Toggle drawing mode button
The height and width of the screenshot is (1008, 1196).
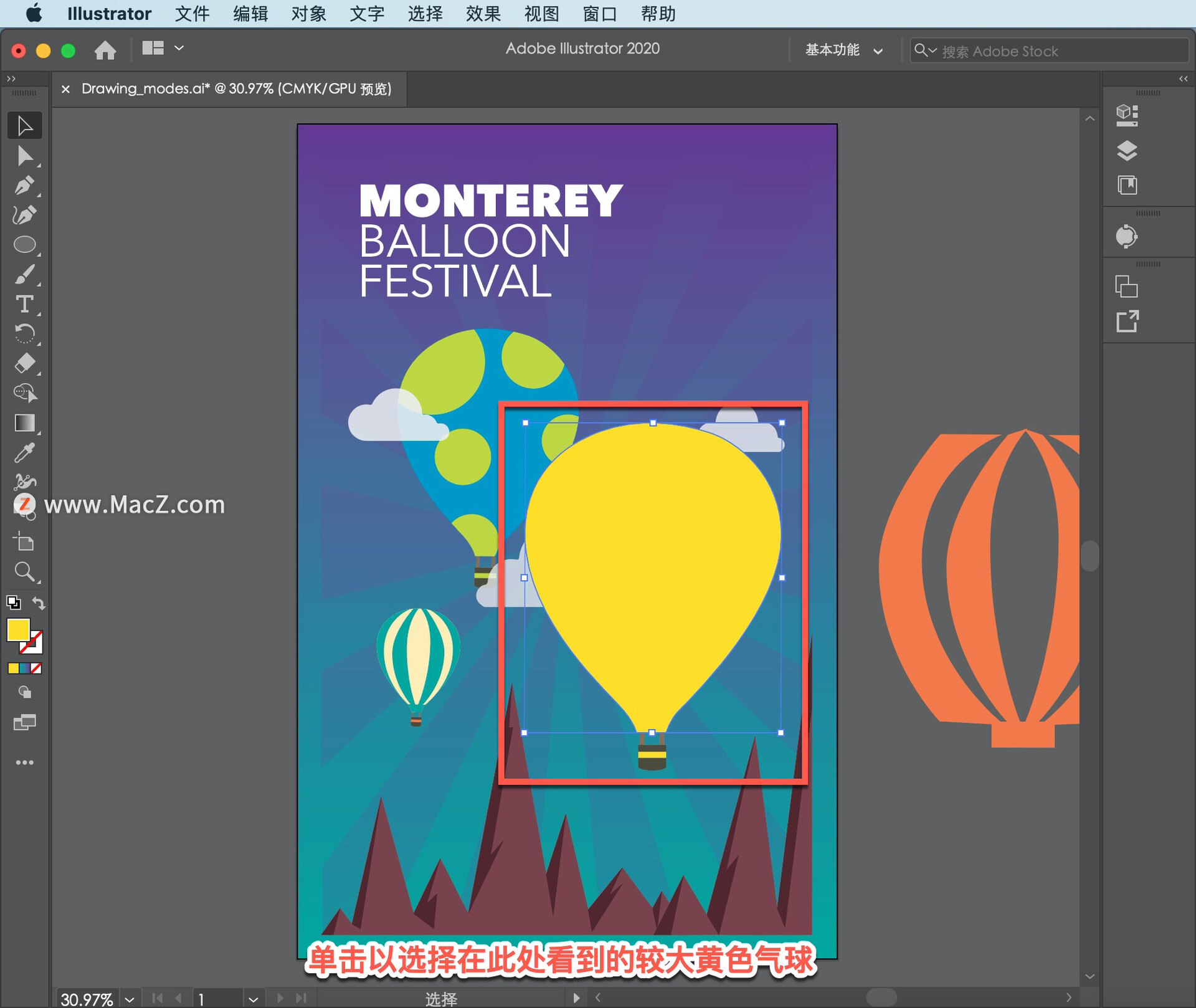click(x=24, y=692)
